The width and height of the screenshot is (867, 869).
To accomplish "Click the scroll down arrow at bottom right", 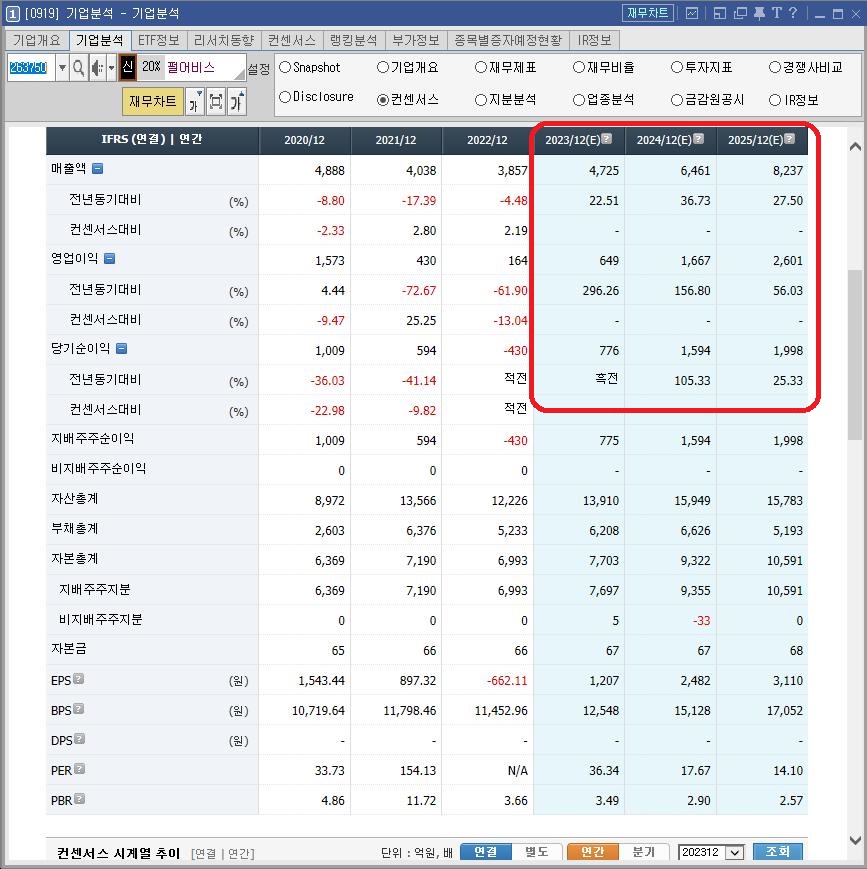I will (x=855, y=840).
